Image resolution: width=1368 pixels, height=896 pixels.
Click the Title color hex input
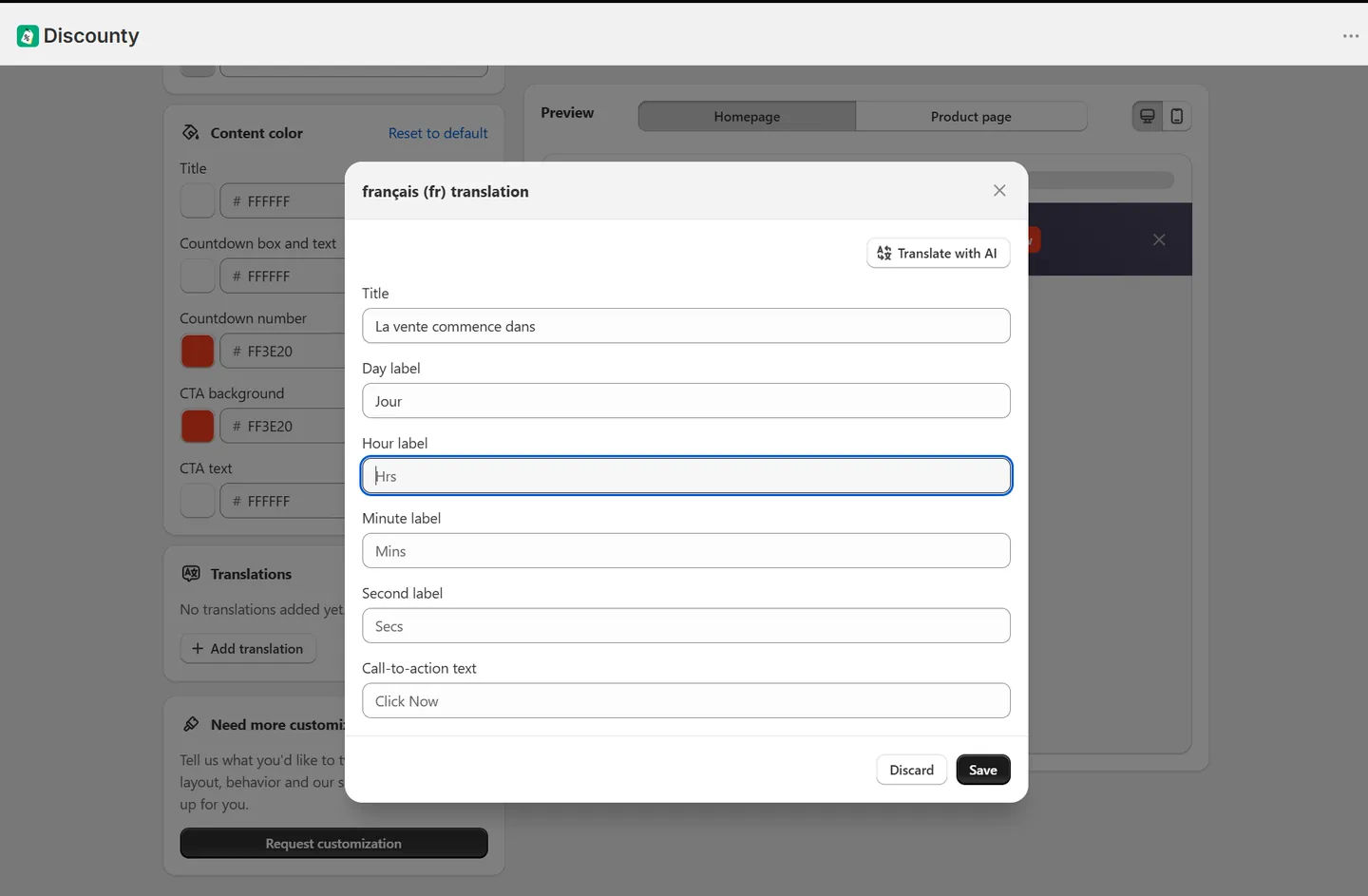click(x=283, y=201)
